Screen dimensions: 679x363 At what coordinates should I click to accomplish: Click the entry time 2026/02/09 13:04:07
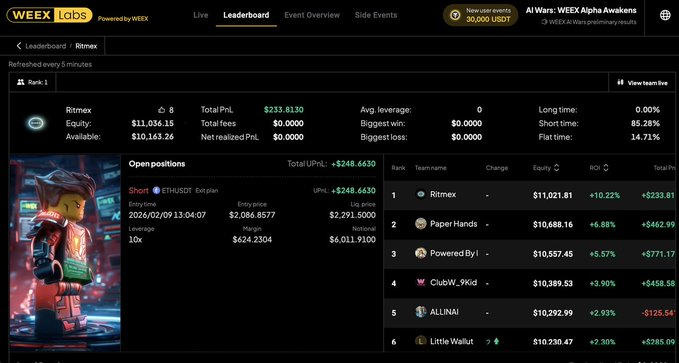point(167,215)
